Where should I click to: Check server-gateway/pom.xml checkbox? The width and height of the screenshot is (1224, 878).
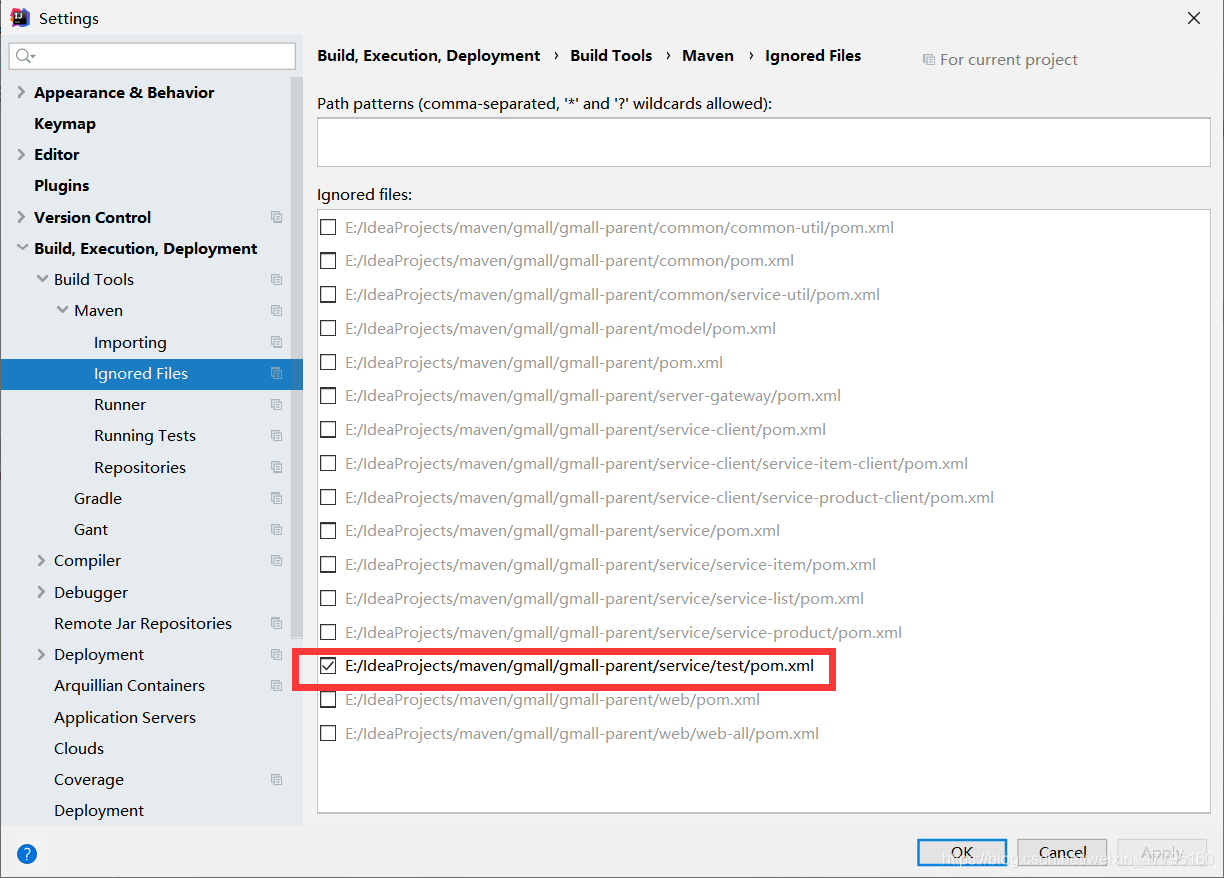328,395
